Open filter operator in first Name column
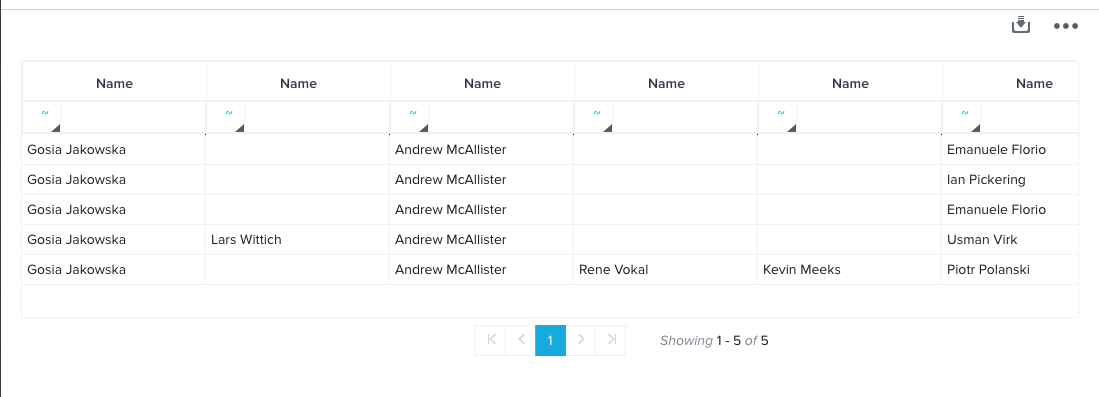 42,116
